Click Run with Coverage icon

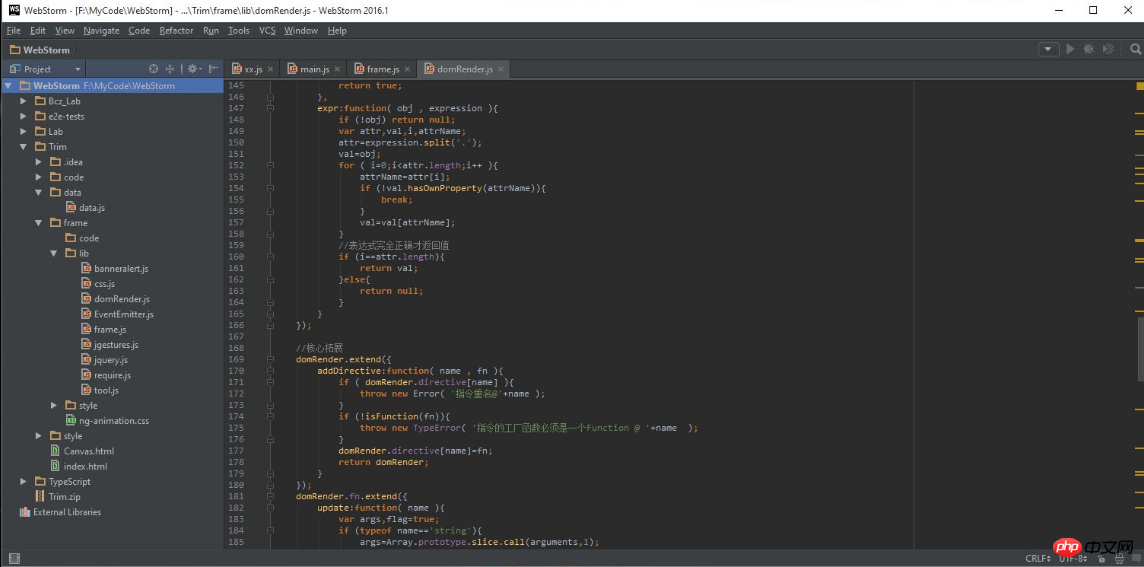tap(1108, 49)
